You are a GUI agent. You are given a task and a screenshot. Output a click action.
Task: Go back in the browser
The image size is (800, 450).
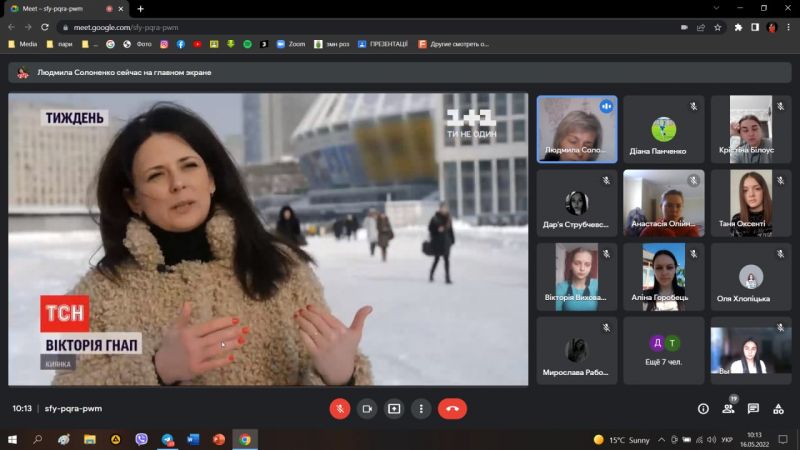pos(11,27)
